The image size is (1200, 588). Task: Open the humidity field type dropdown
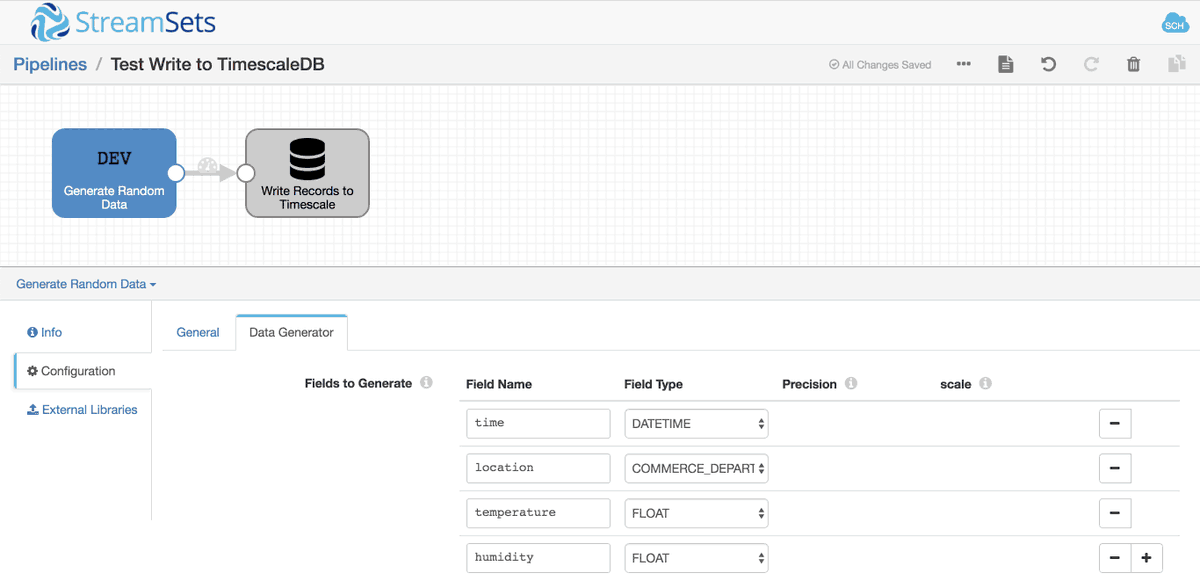tap(696, 558)
